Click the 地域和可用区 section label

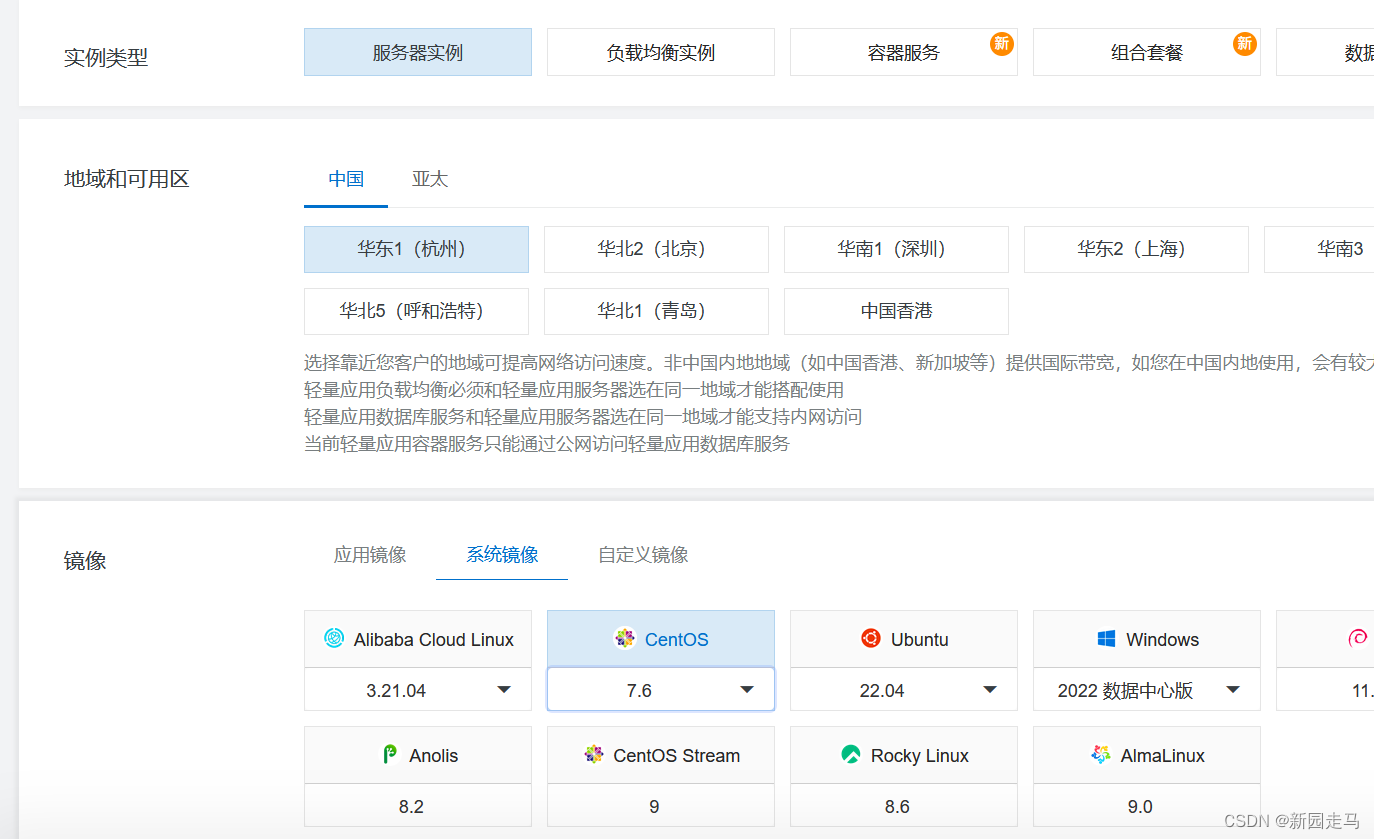tap(127, 180)
